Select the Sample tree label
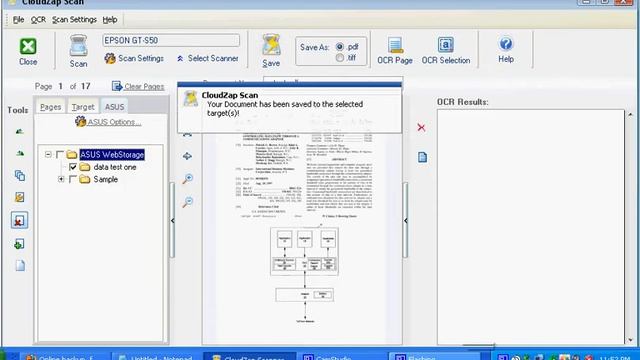The image size is (640, 360). 105,179
